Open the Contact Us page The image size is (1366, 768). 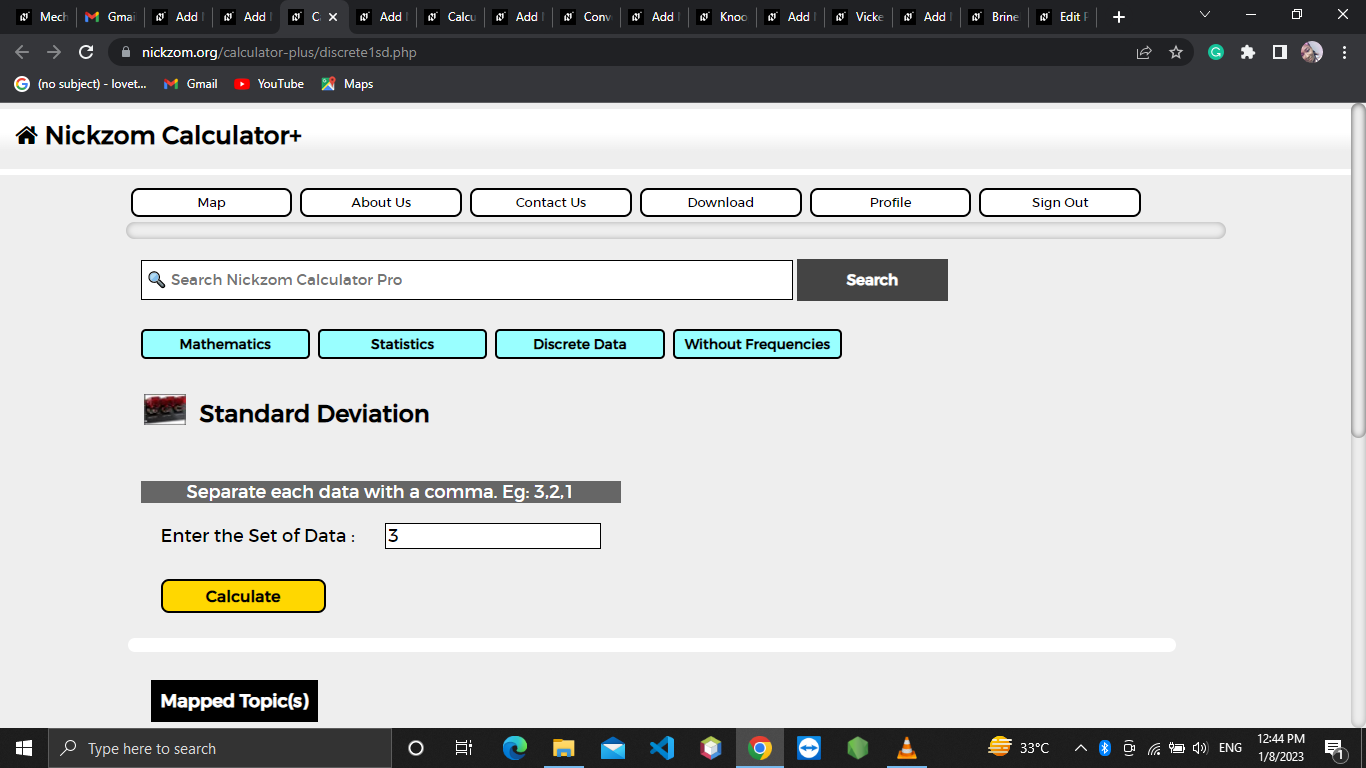click(x=551, y=202)
